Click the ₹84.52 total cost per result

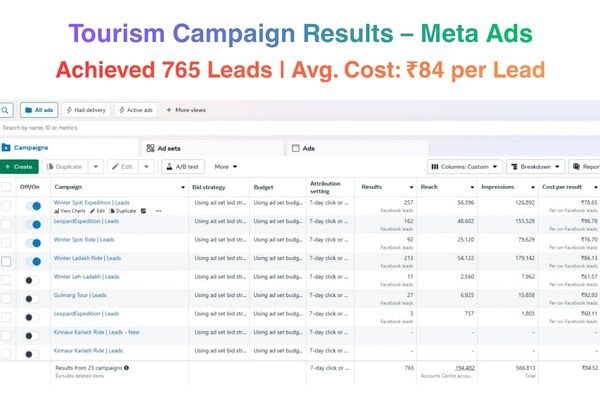pyautogui.click(x=590, y=368)
